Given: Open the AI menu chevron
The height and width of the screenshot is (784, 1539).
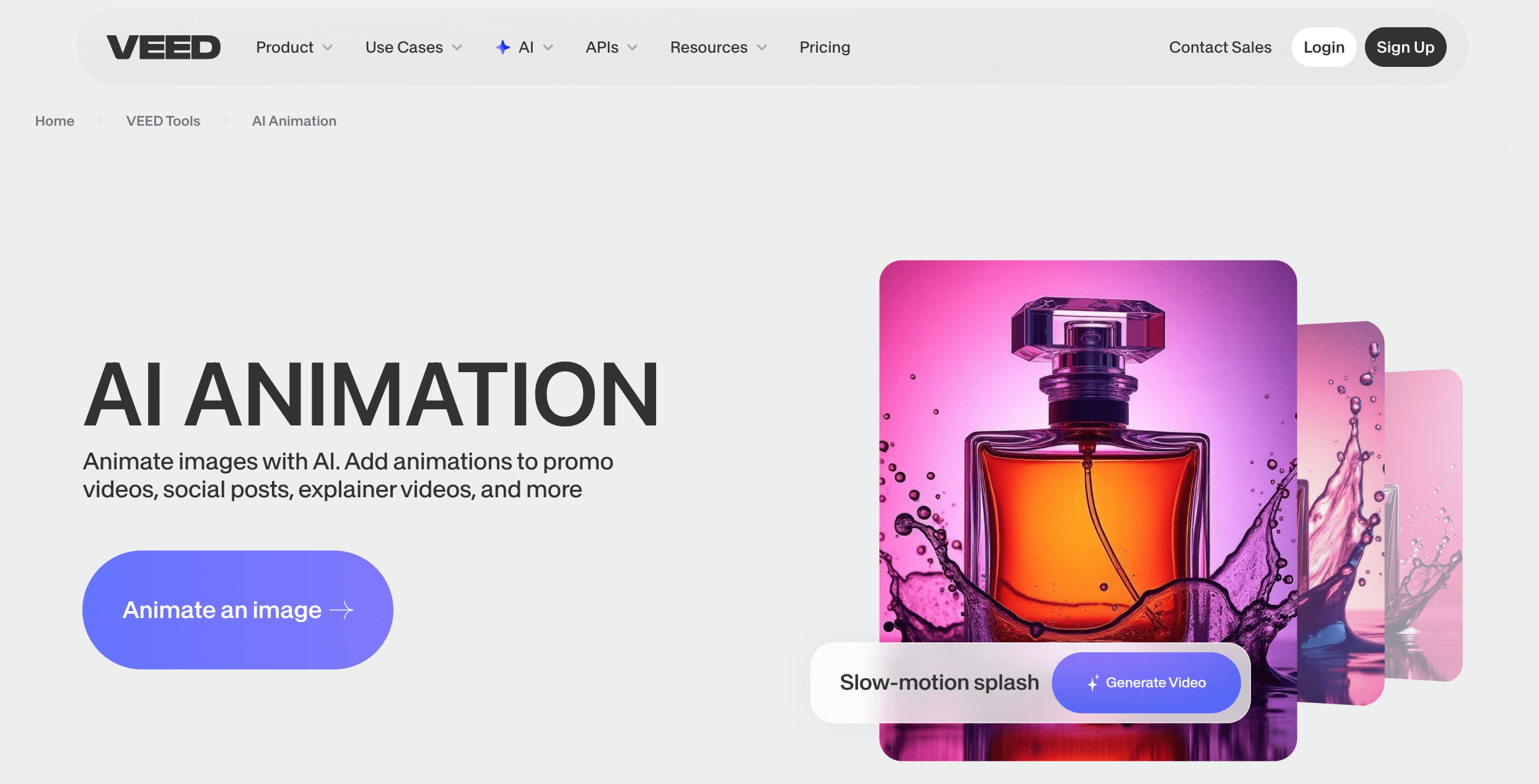Looking at the screenshot, I should pyautogui.click(x=548, y=48).
